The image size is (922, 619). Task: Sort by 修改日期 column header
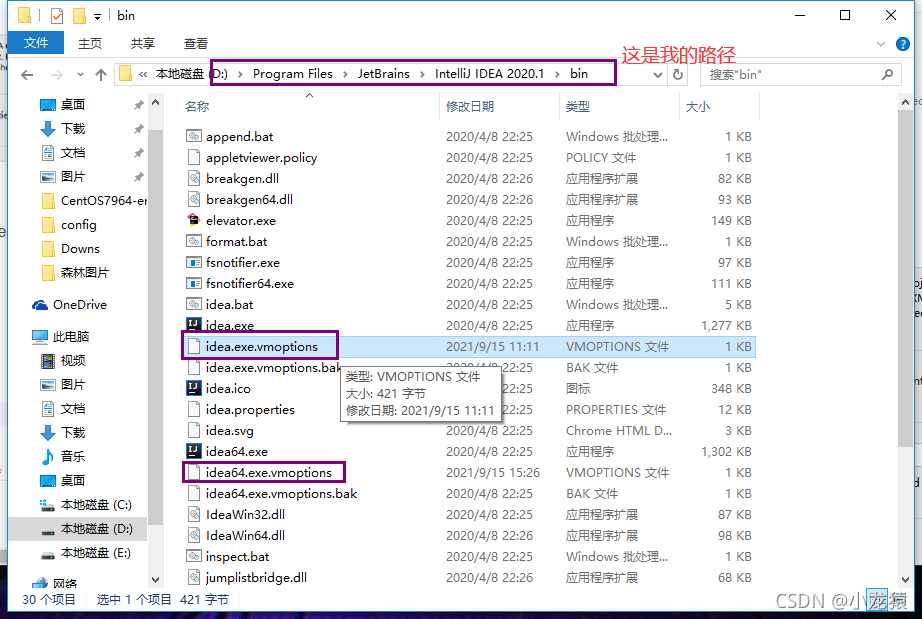click(x=470, y=106)
